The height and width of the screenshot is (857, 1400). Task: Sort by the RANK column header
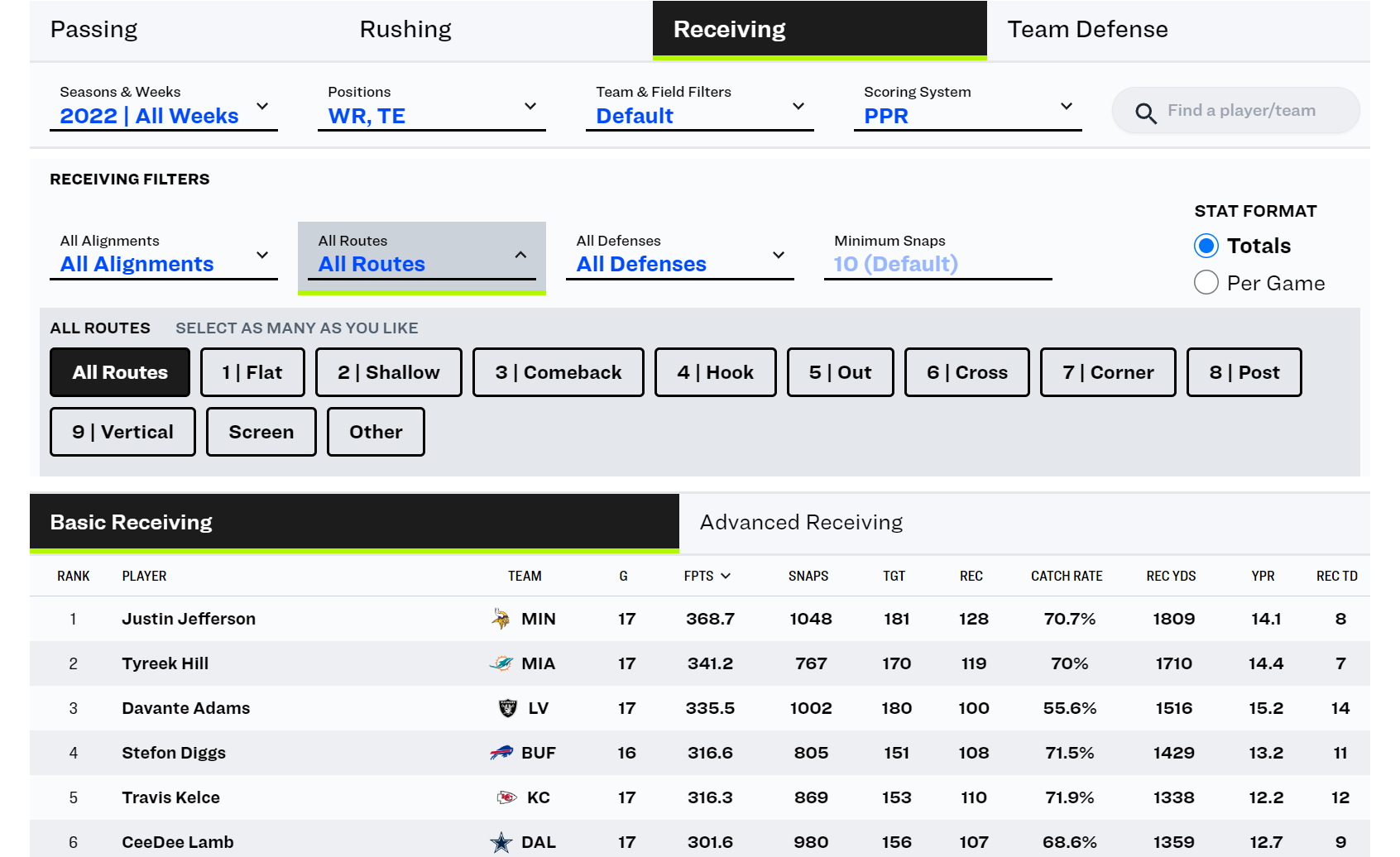click(x=73, y=576)
